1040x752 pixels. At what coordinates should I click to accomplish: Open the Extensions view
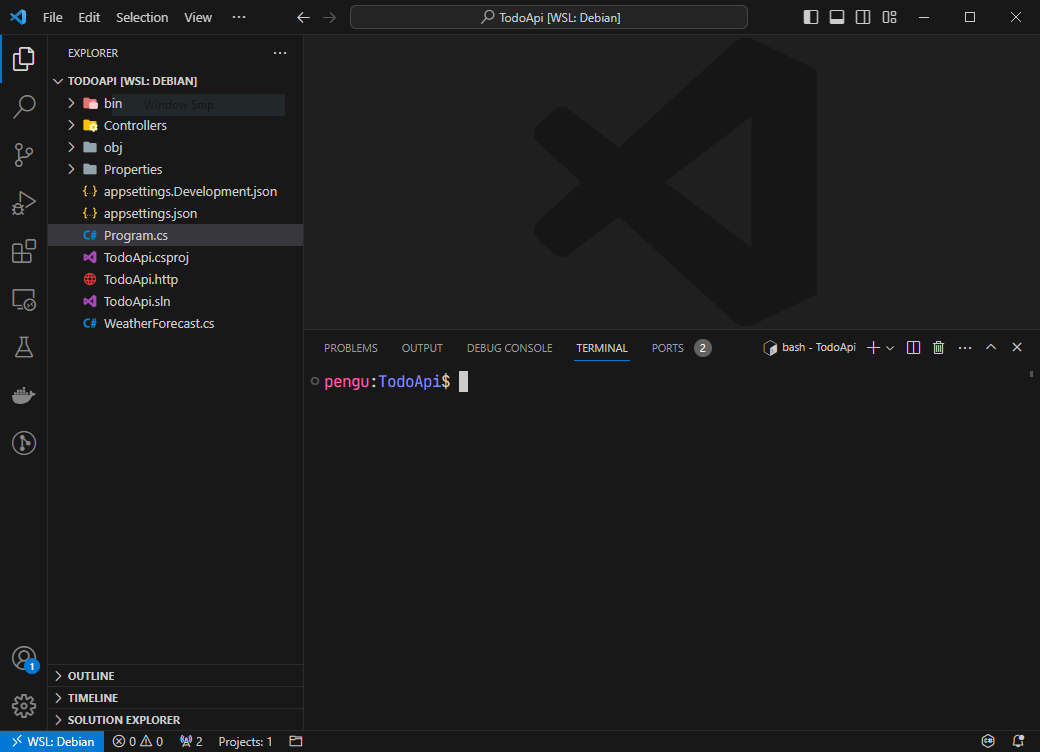[x=24, y=251]
